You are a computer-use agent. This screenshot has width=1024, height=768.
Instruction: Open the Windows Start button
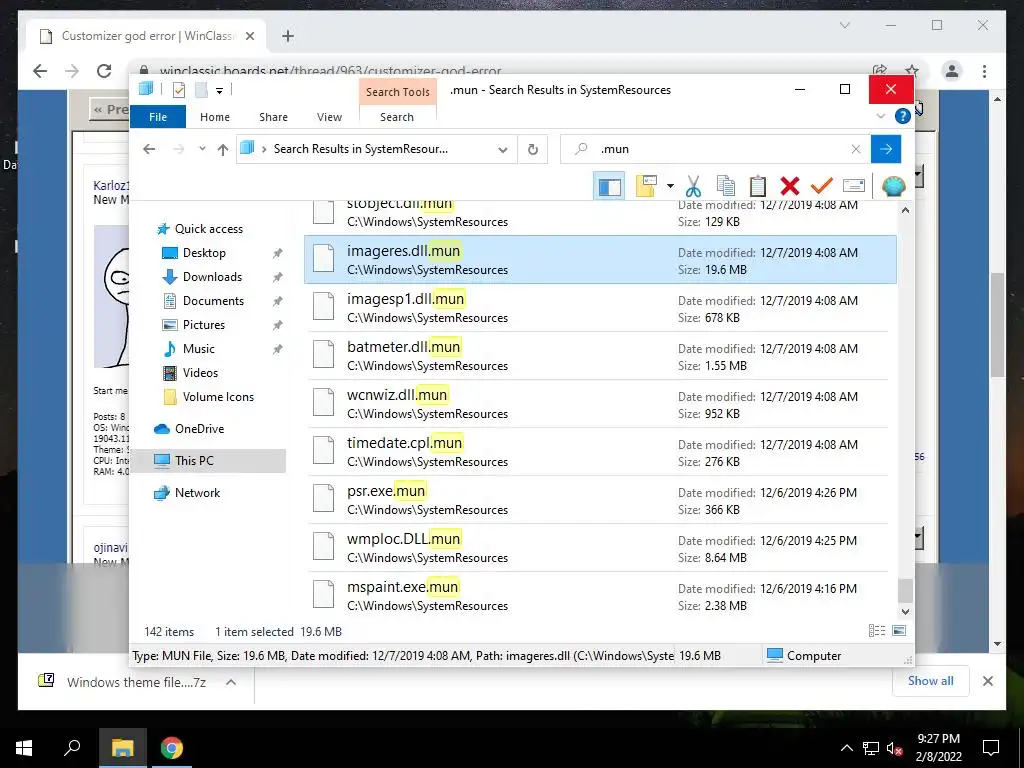[x=24, y=748]
